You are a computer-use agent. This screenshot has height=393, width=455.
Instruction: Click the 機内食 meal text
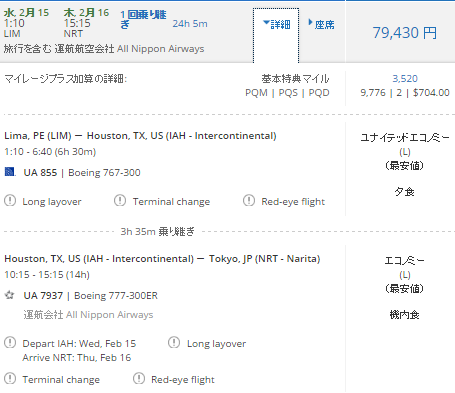point(404,315)
